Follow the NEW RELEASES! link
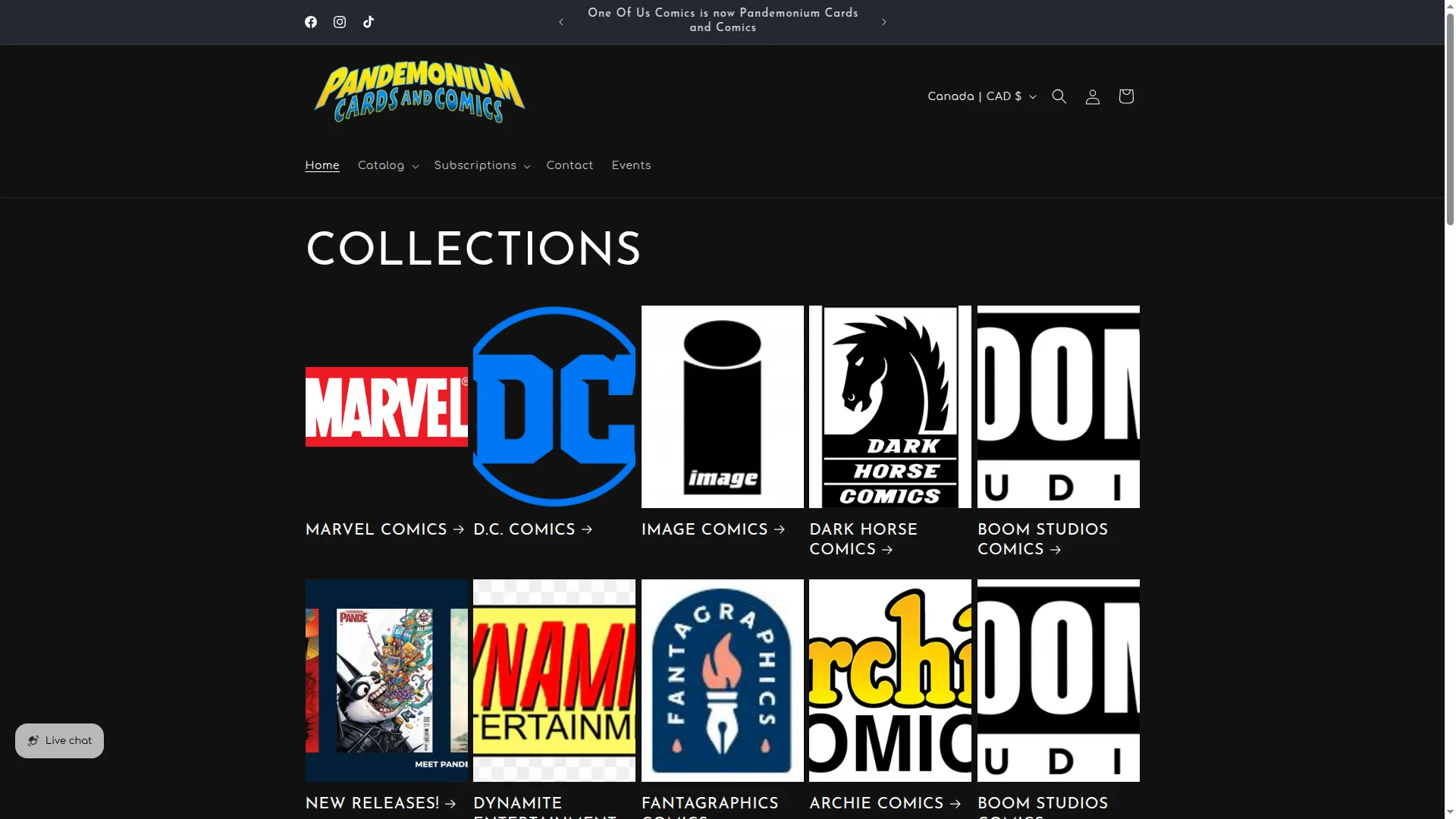The height and width of the screenshot is (819, 1456). [x=381, y=803]
